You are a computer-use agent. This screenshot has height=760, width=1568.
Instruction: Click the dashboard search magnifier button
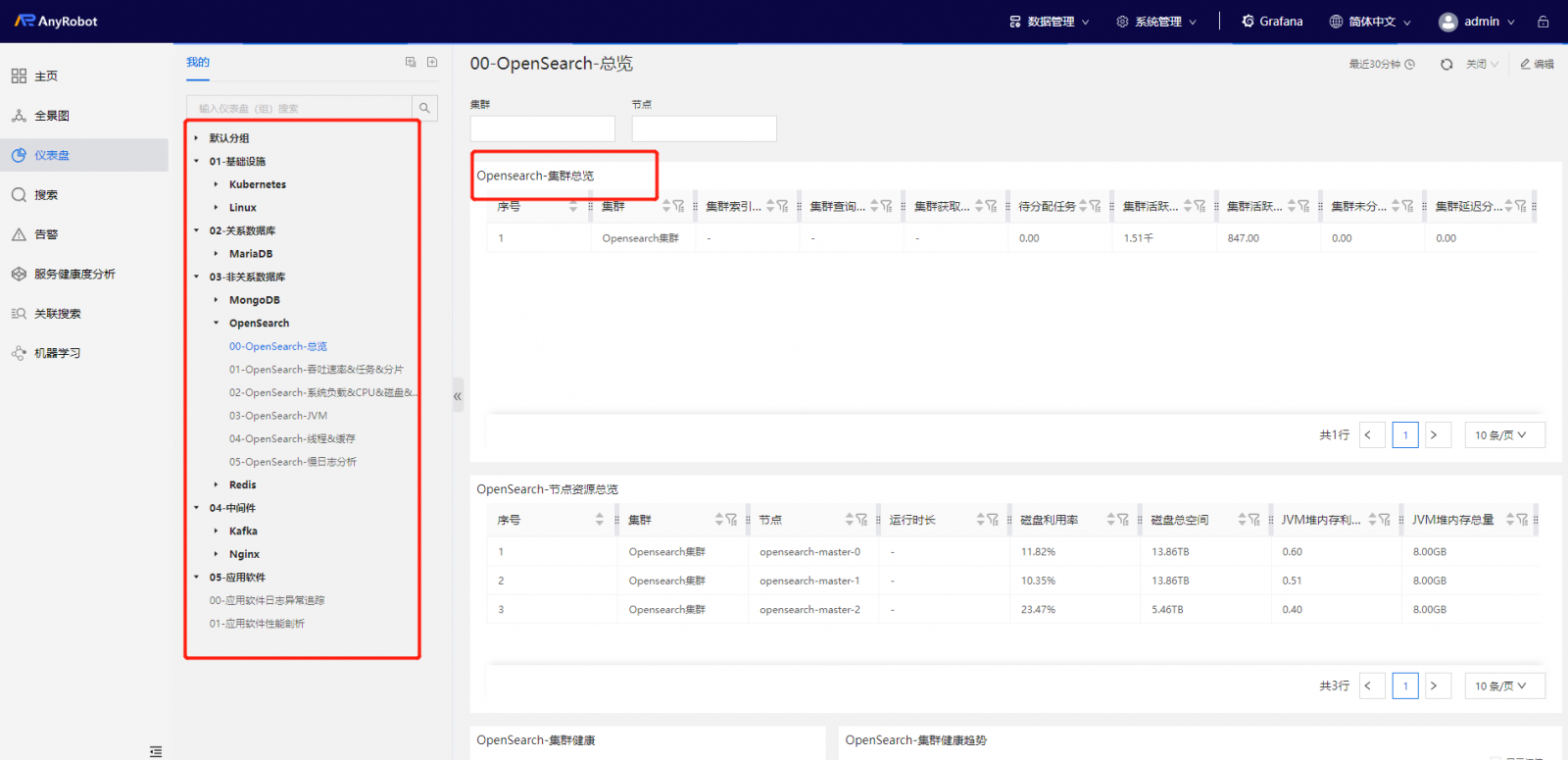pyautogui.click(x=424, y=108)
